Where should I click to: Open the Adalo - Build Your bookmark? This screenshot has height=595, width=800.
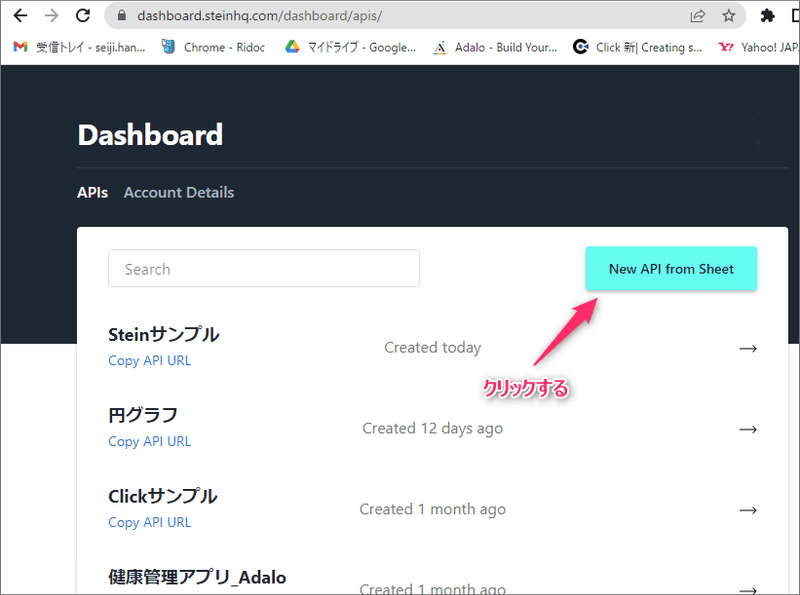(x=495, y=47)
